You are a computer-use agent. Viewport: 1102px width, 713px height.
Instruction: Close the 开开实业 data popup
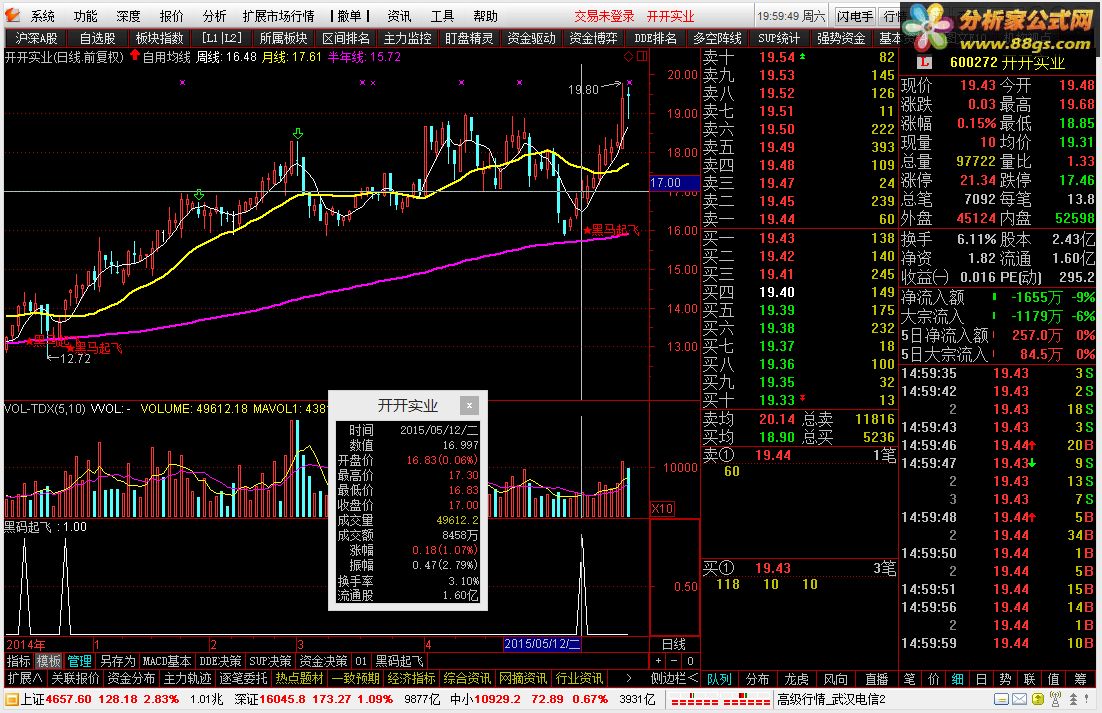469,405
